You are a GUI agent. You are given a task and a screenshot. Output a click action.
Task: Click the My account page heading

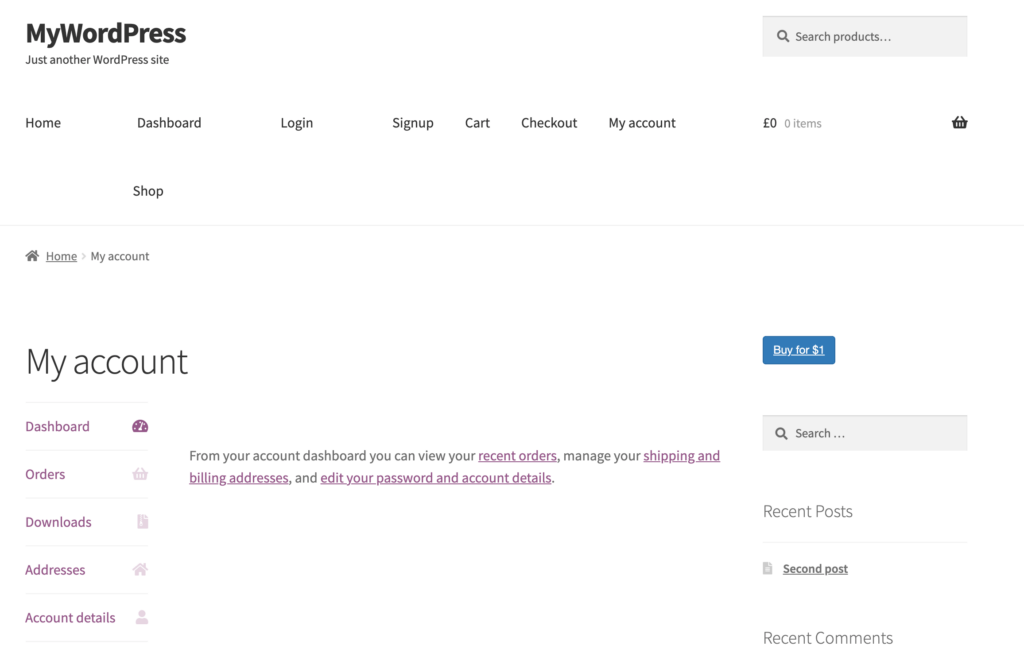[x=107, y=362]
